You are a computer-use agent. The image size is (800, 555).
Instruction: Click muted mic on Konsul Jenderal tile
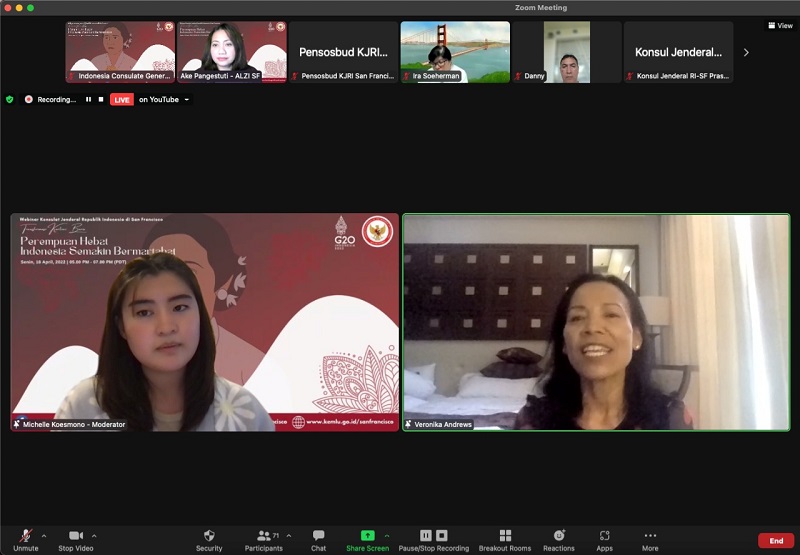(x=630, y=76)
